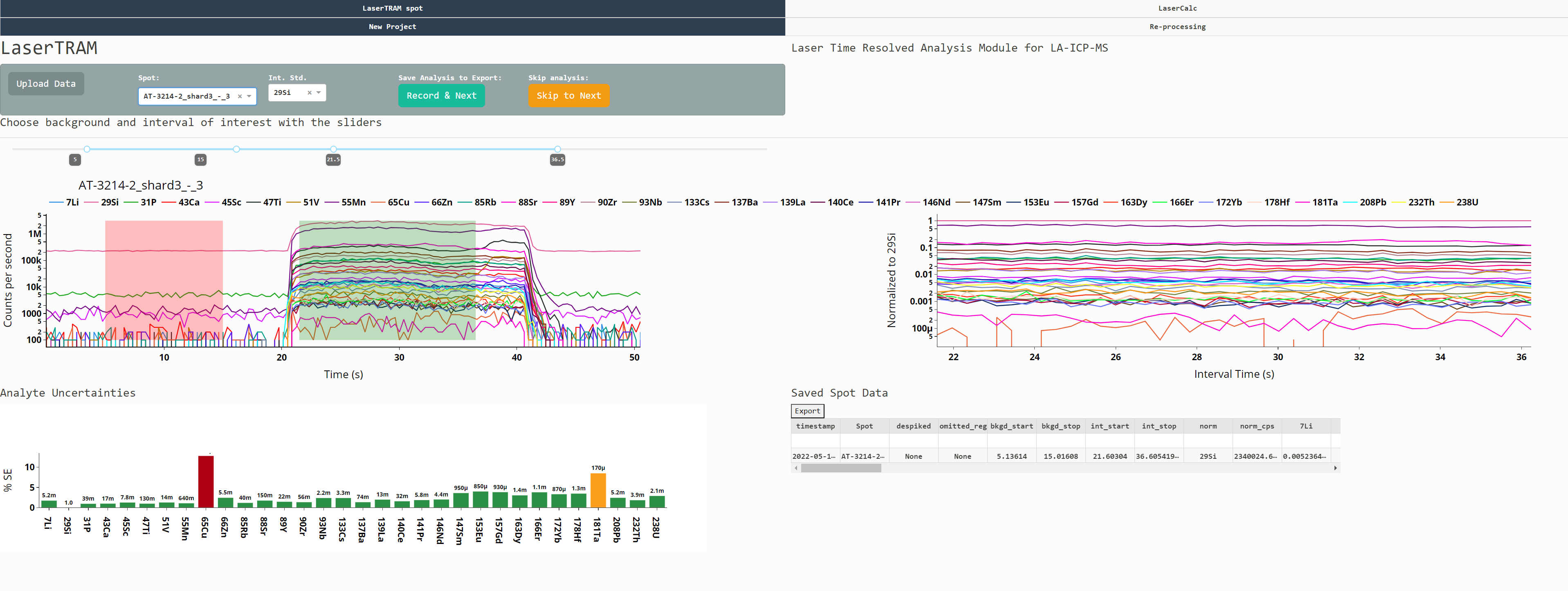The height and width of the screenshot is (591, 1568).
Task: Open the Re-processing tab
Action: tap(1177, 27)
